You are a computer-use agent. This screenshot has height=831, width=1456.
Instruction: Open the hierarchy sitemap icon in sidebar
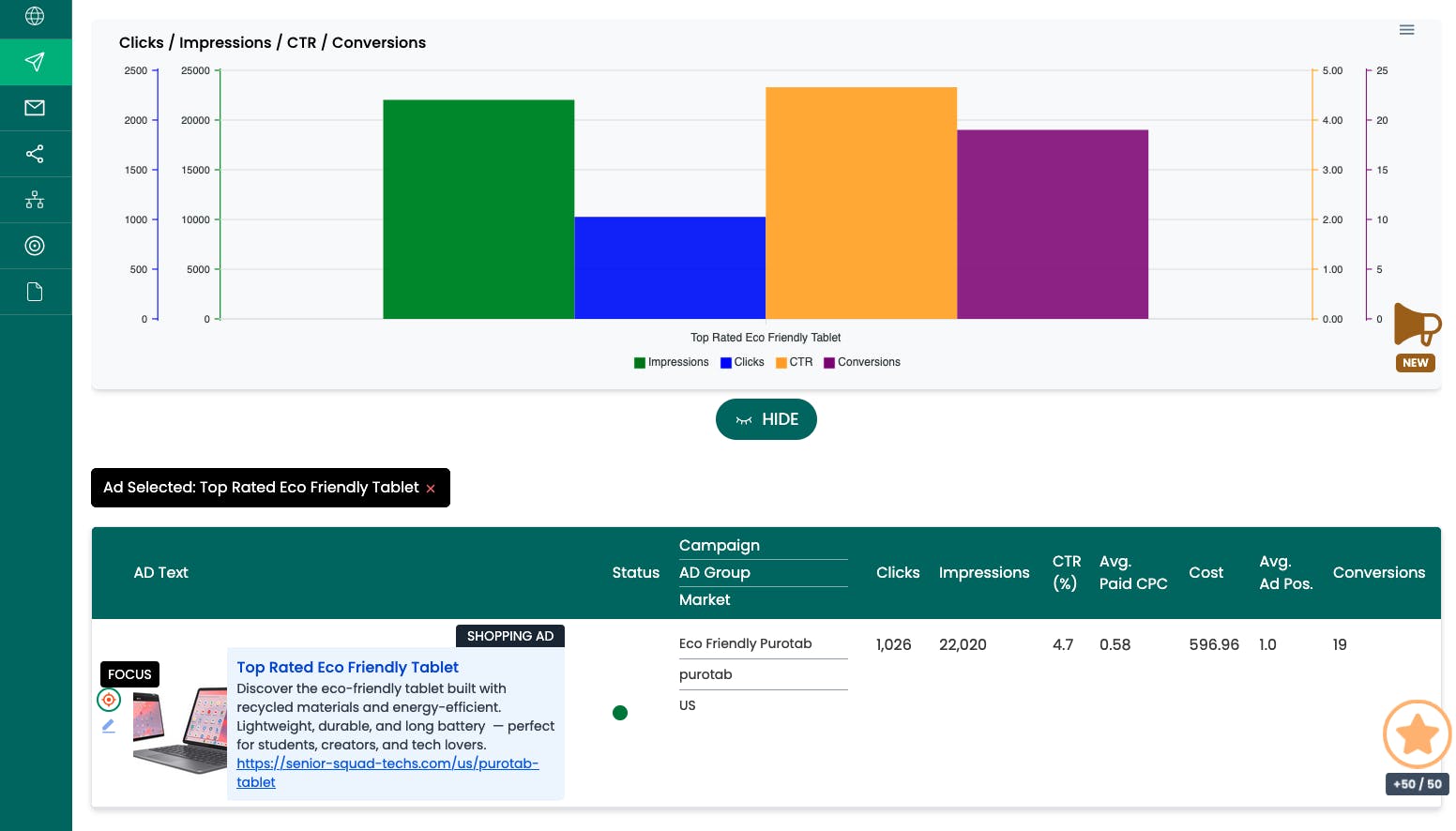[35, 200]
